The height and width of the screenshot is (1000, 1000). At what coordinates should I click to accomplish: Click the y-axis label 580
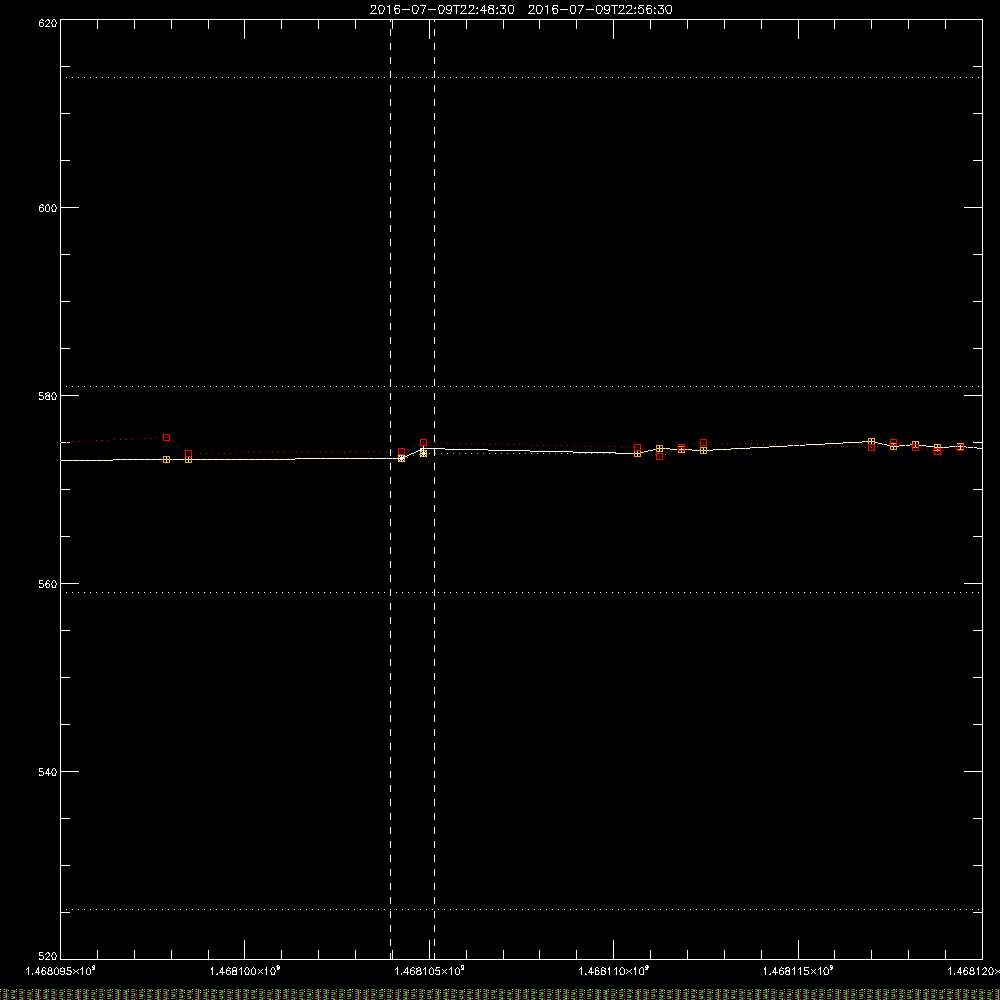tap(48, 396)
